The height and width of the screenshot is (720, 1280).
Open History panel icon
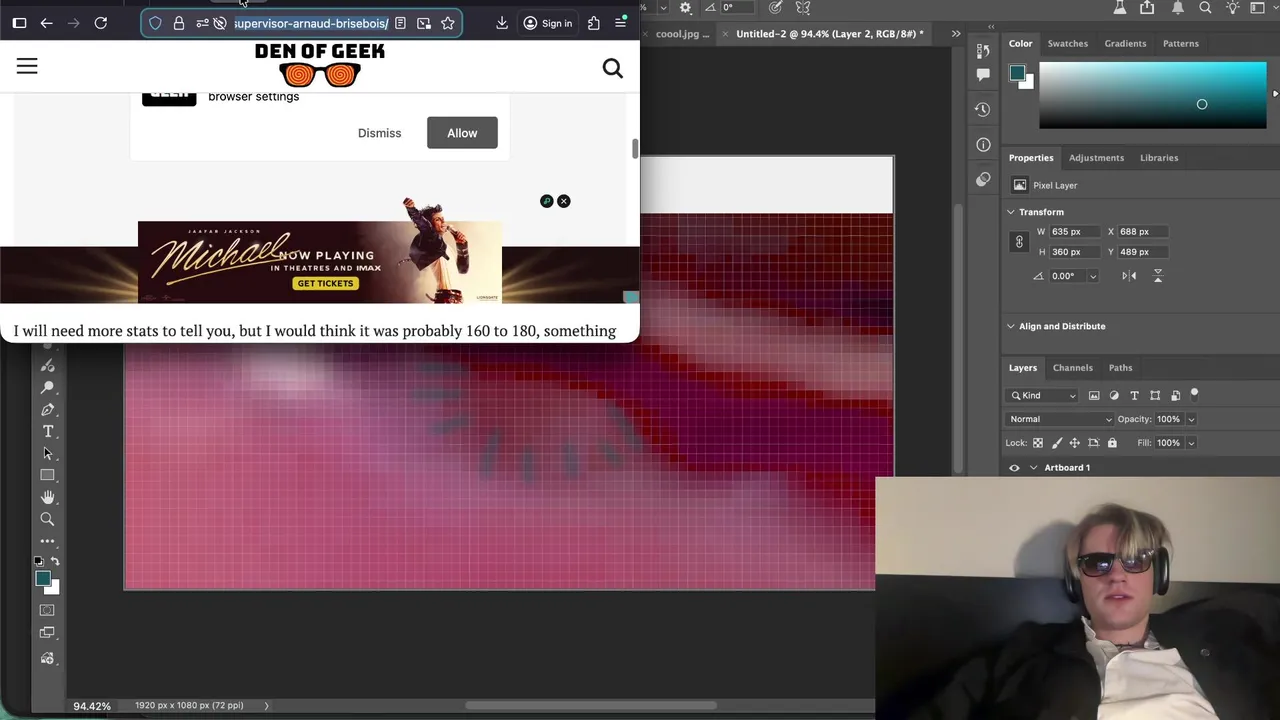(x=983, y=109)
